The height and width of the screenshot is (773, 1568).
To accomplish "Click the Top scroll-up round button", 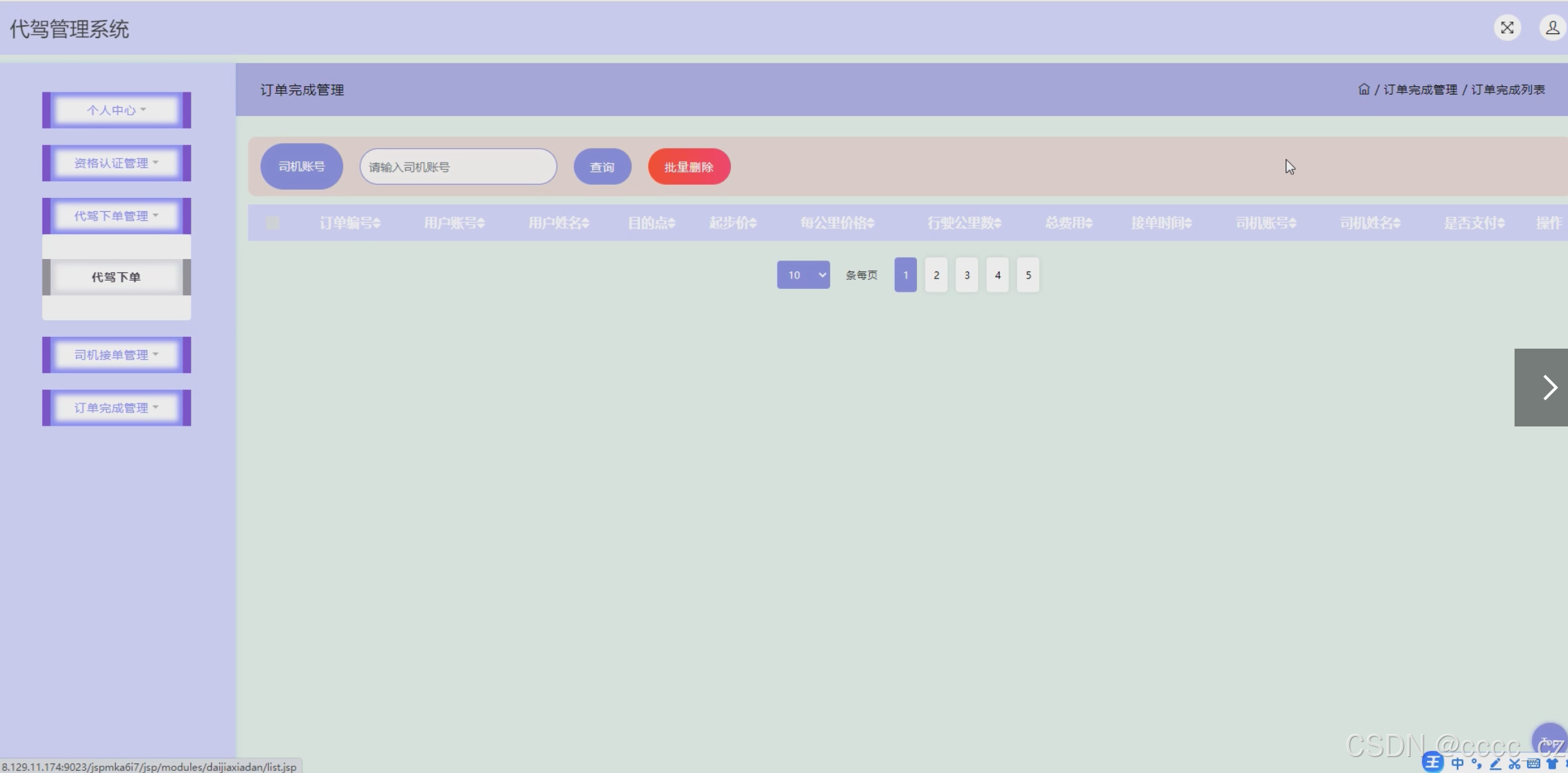I will coord(1548,740).
